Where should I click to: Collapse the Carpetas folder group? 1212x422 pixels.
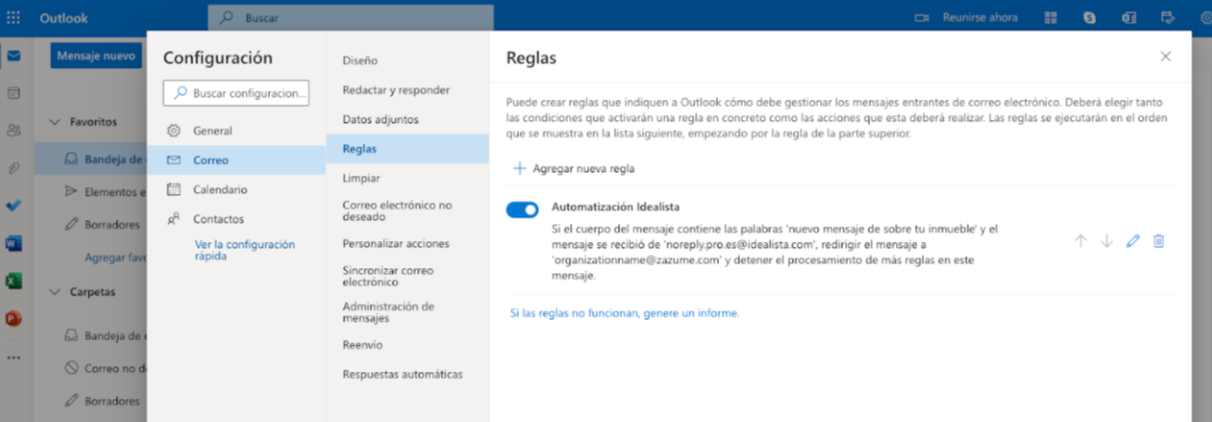[55, 293]
